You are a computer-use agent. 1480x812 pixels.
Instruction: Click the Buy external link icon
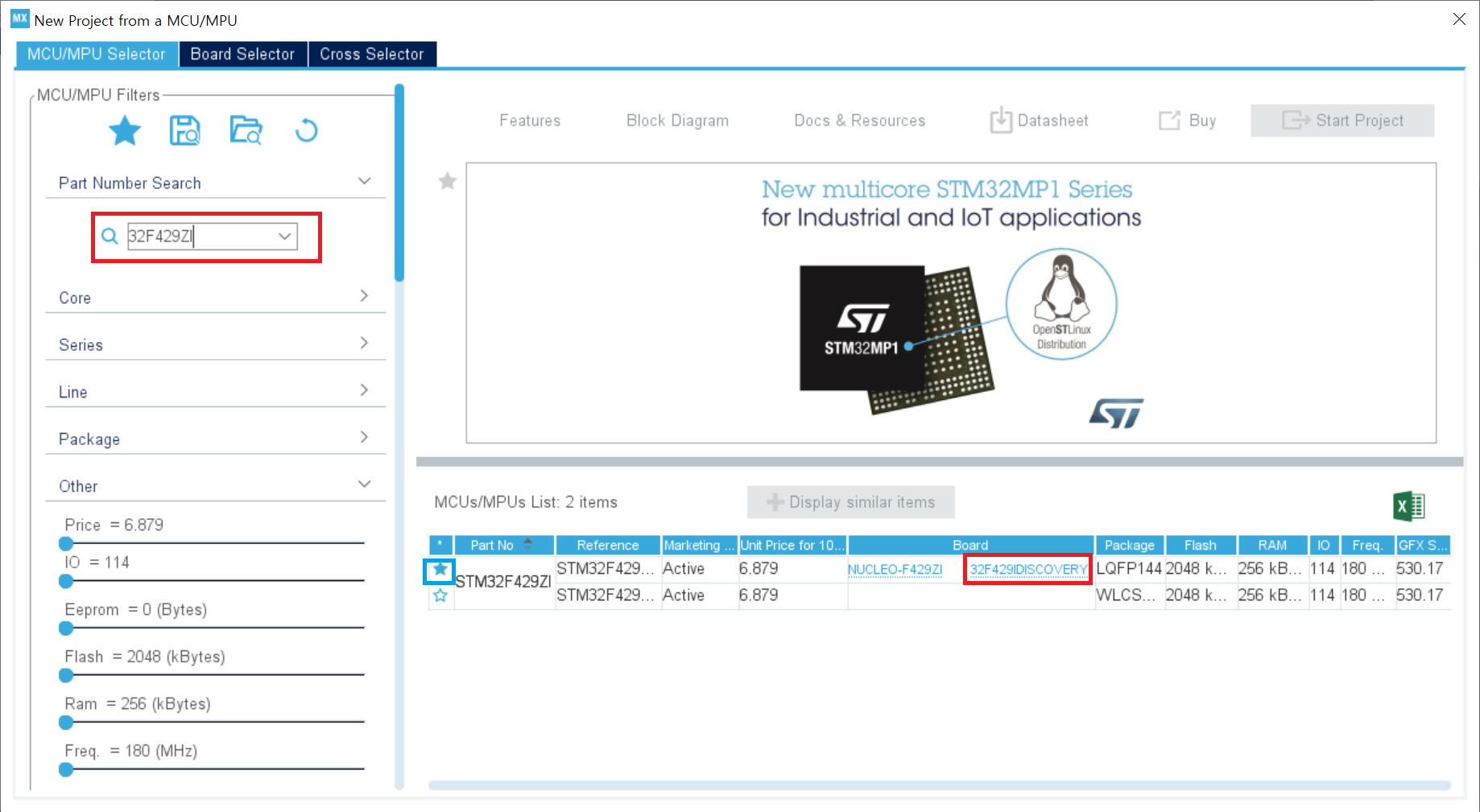[x=1169, y=121]
